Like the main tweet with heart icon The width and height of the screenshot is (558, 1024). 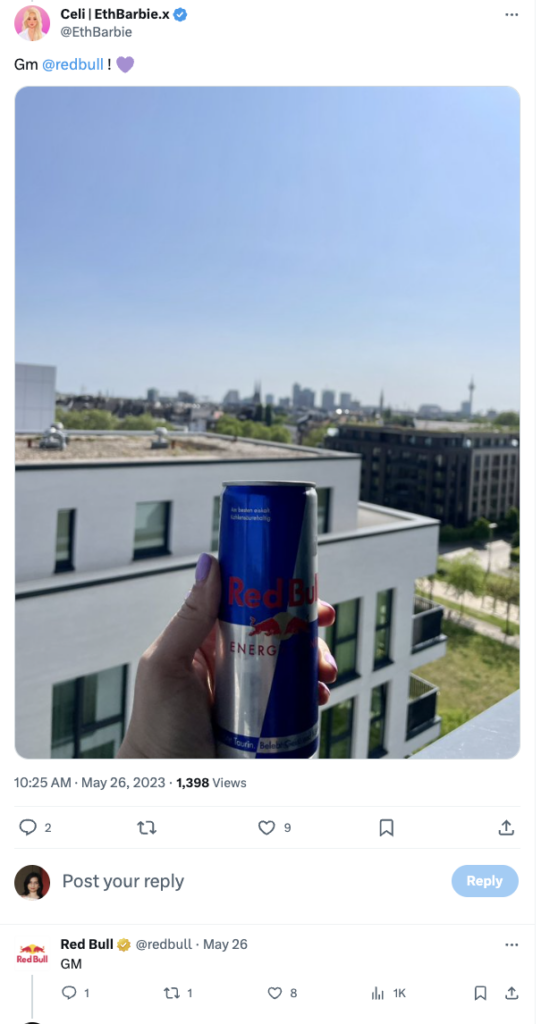point(267,827)
